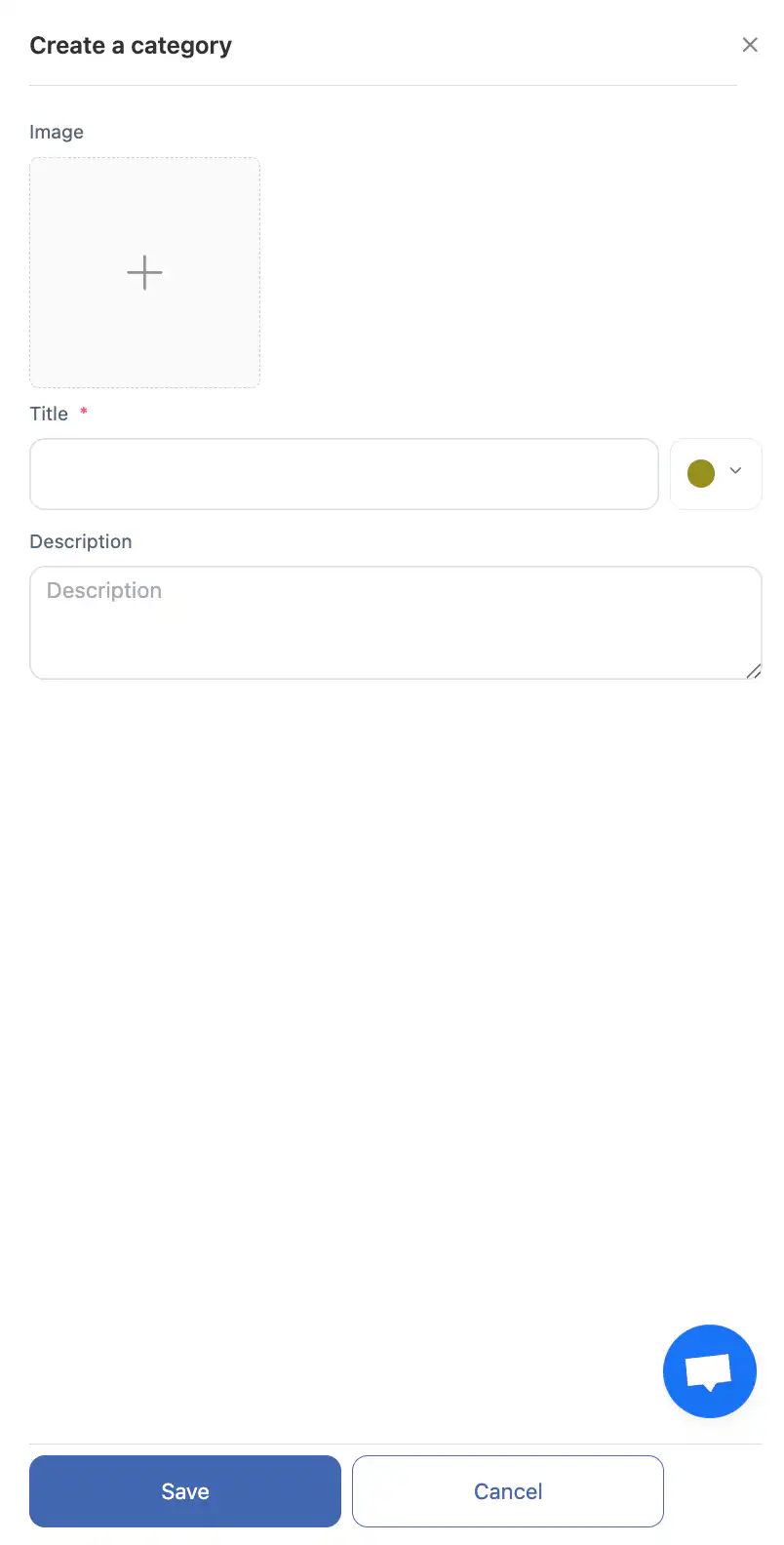784x1545 pixels.
Task: Click the "Create a category" heading
Action: [x=131, y=46]
